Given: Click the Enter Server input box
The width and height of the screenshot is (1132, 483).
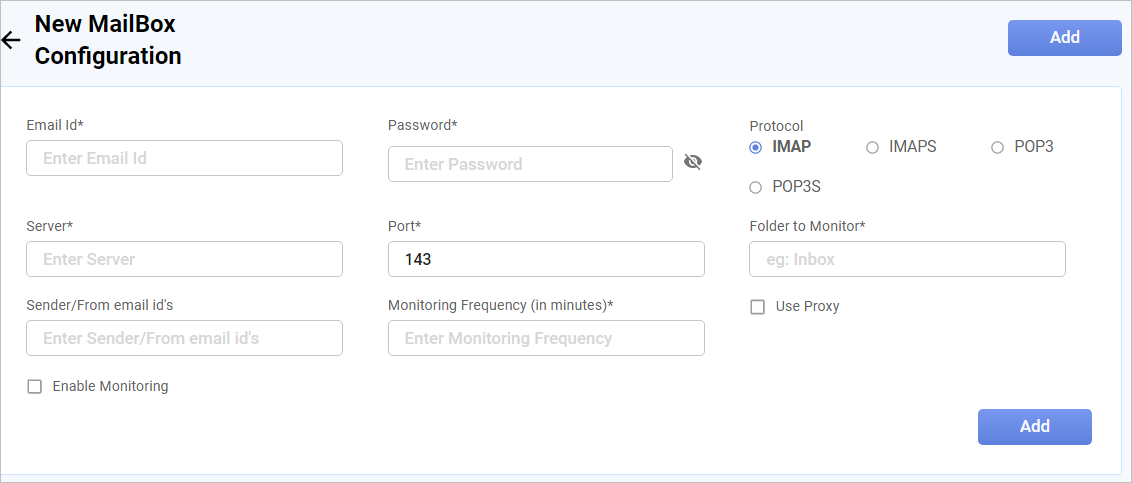Looking at the screenshot, I should tap(184, 259).
